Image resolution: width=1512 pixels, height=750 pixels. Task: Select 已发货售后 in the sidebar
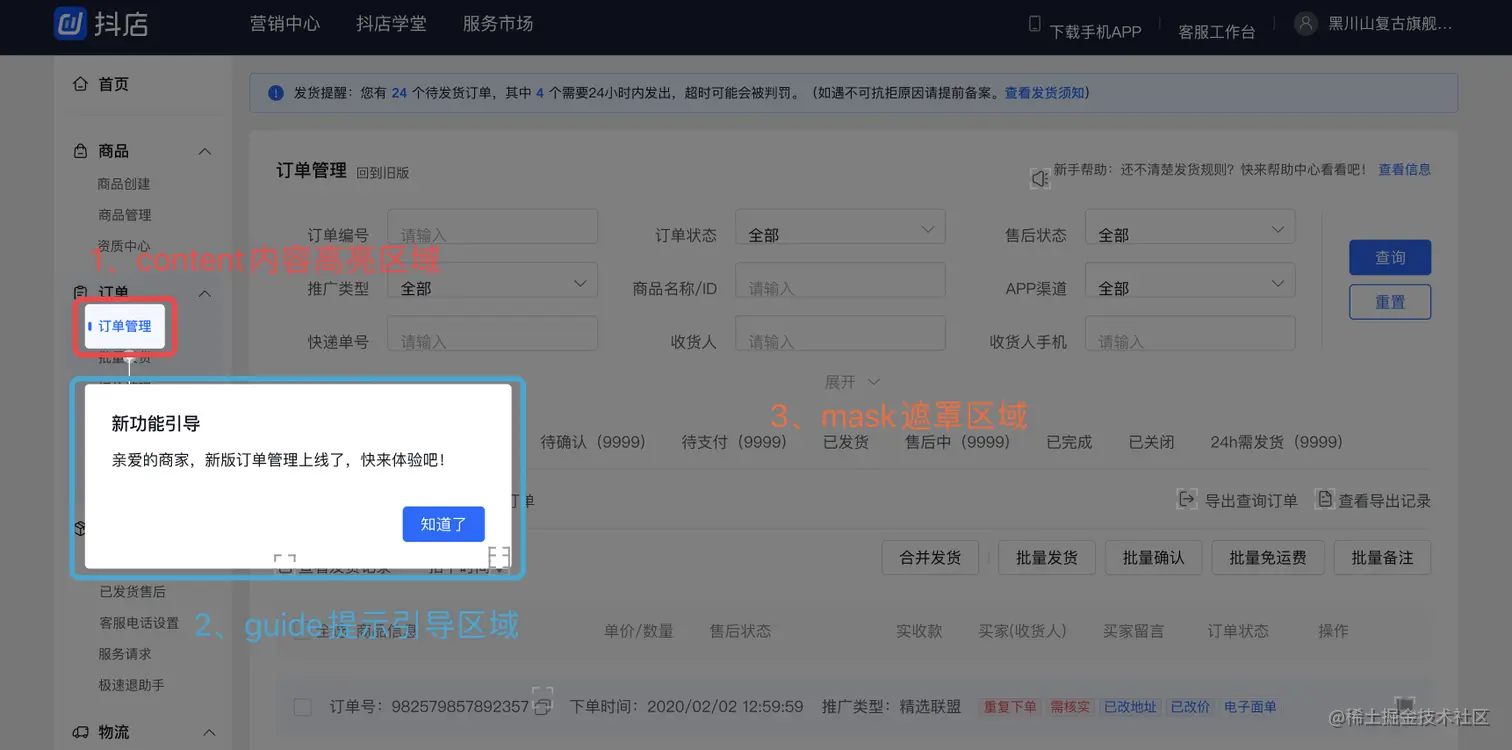[x=133, y=592]
